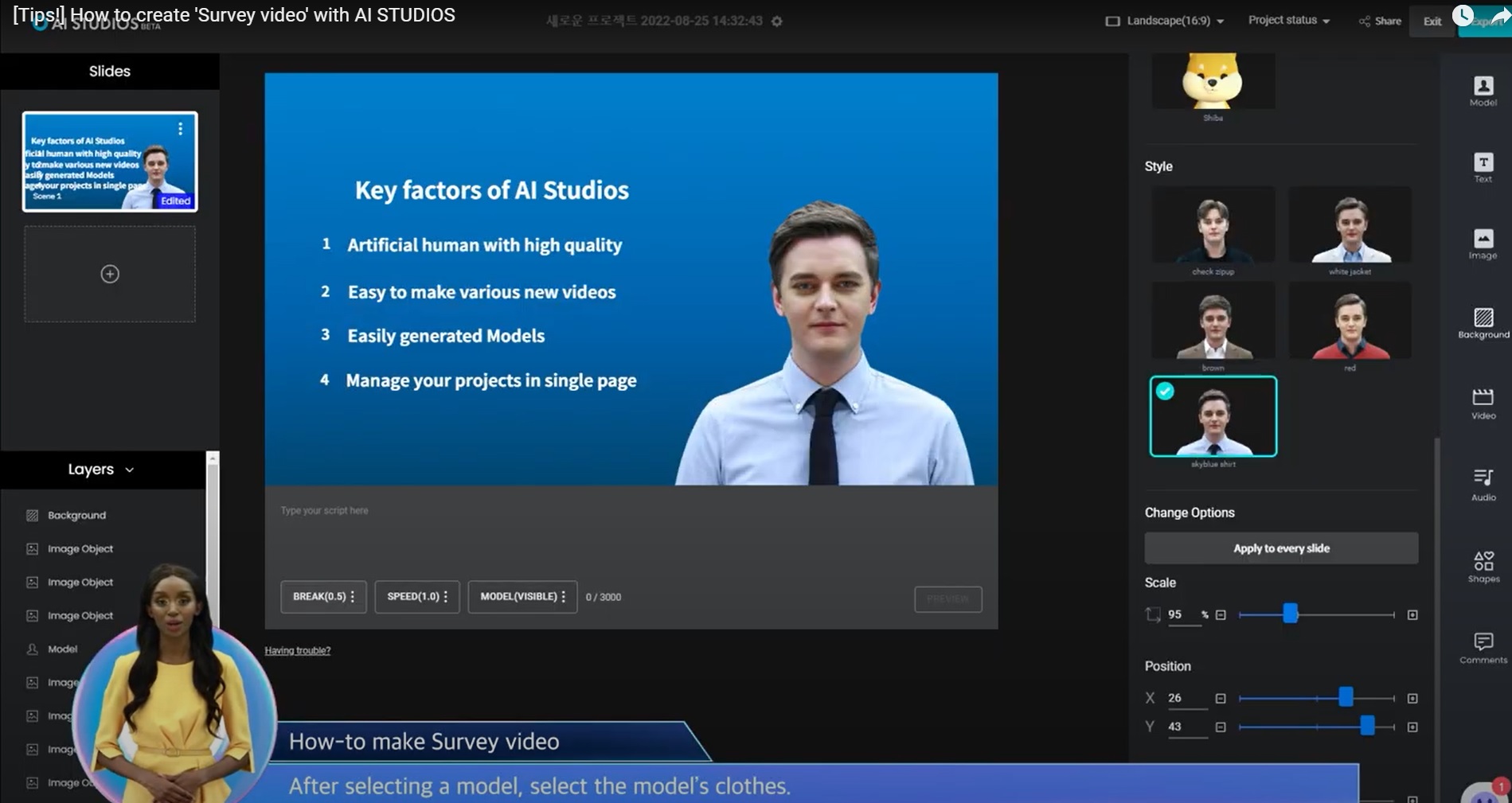1512x803 pixels.
Task: Click the scale resize icon
Action: [1152, 614]
